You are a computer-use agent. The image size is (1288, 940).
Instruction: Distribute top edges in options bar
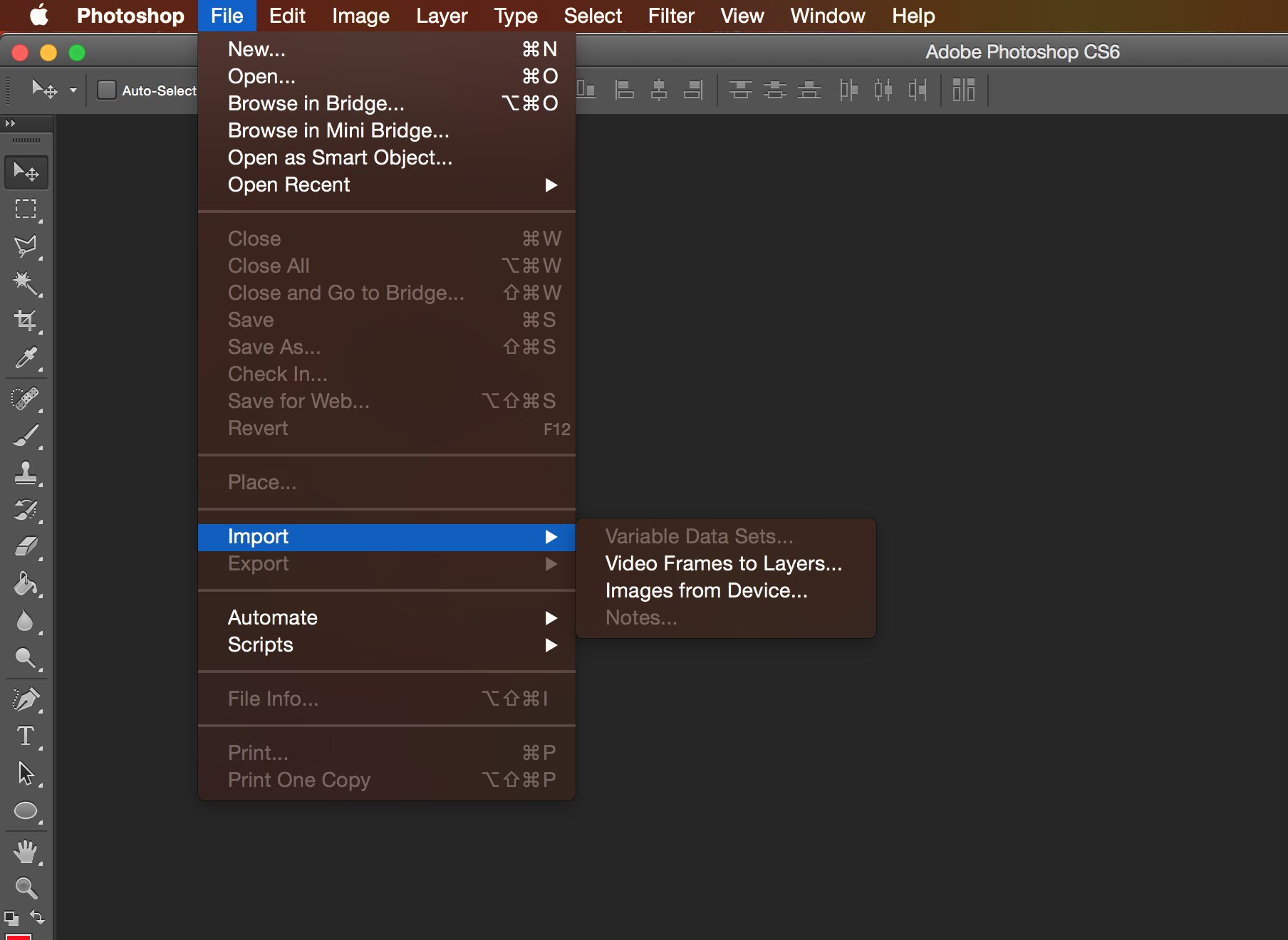coord(741,90)
